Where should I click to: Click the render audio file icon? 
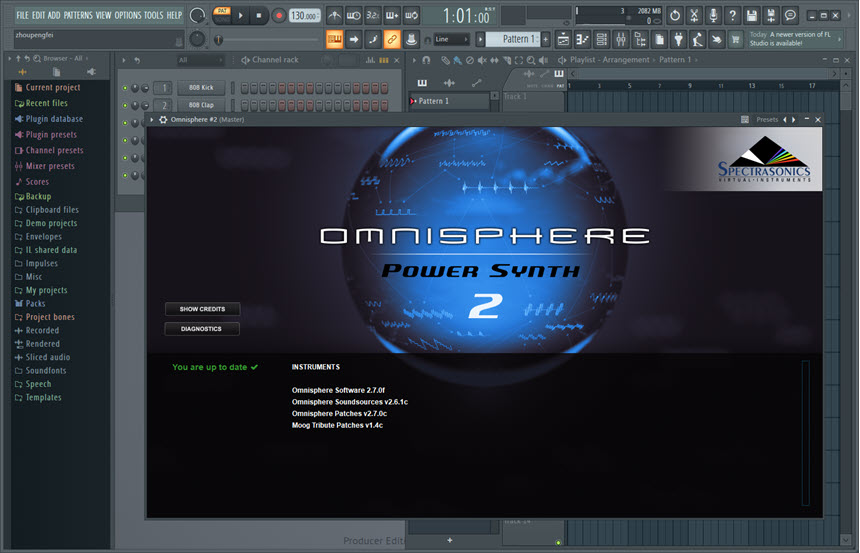771,15
